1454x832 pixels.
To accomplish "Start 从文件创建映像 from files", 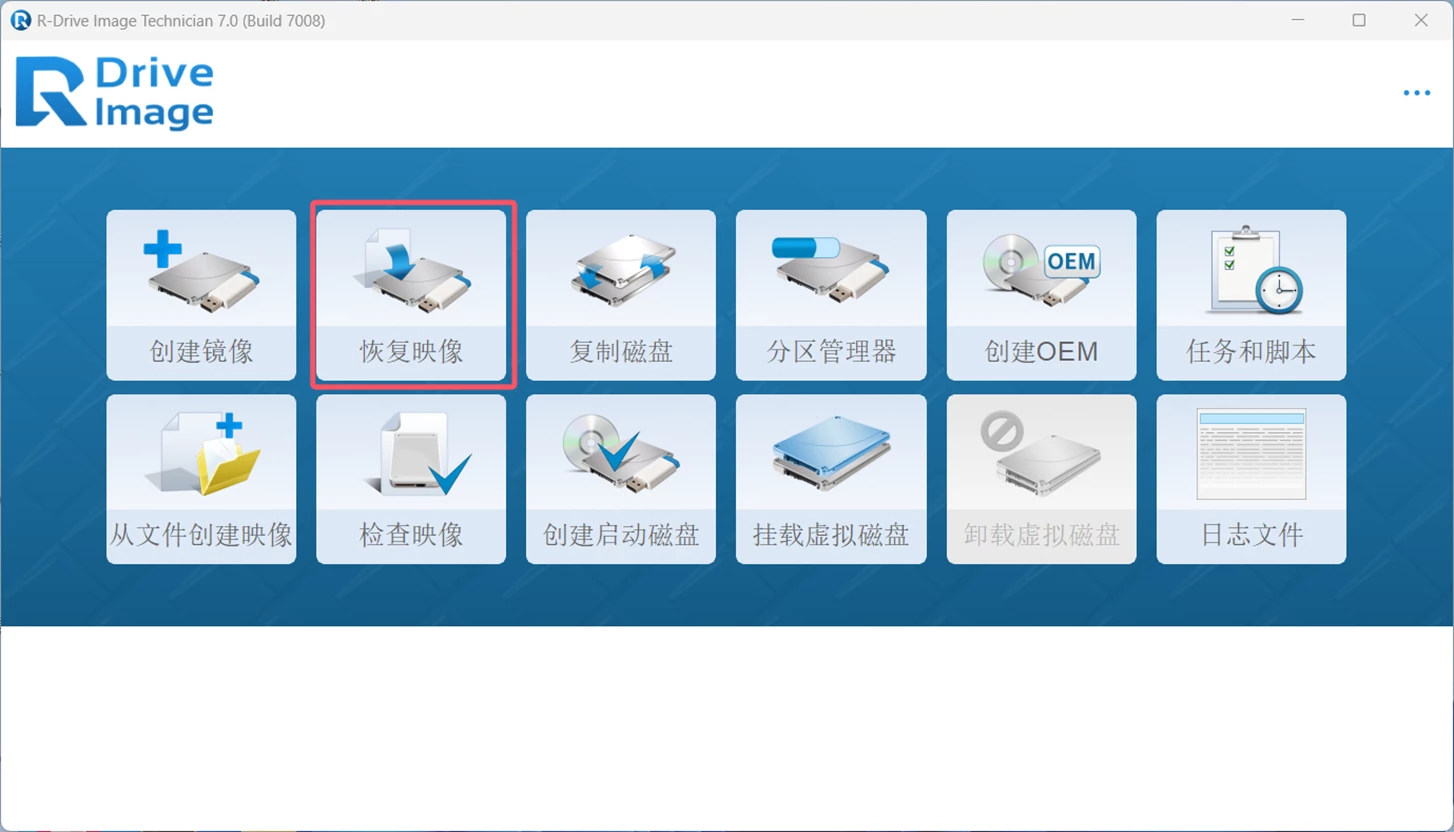I will (201, 479).
